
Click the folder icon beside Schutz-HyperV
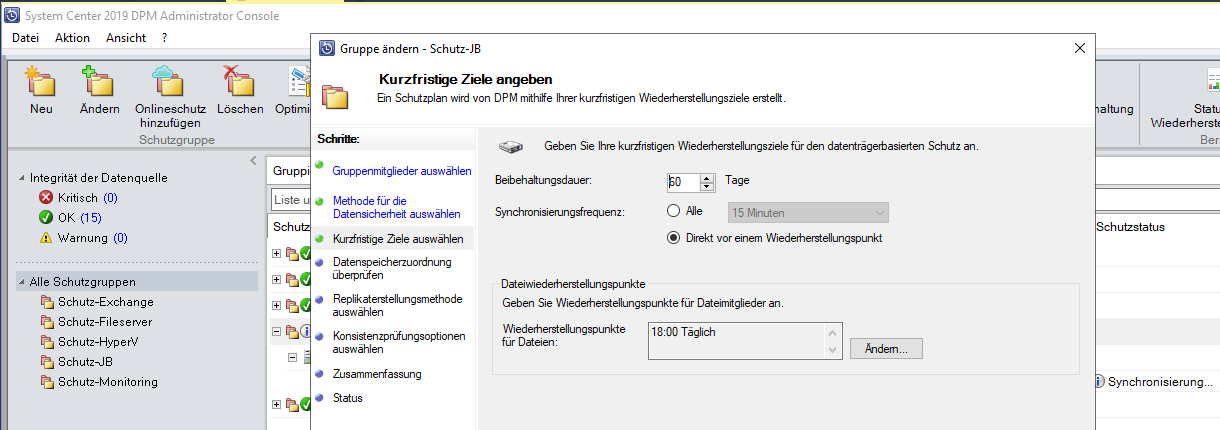coord(47,342)
